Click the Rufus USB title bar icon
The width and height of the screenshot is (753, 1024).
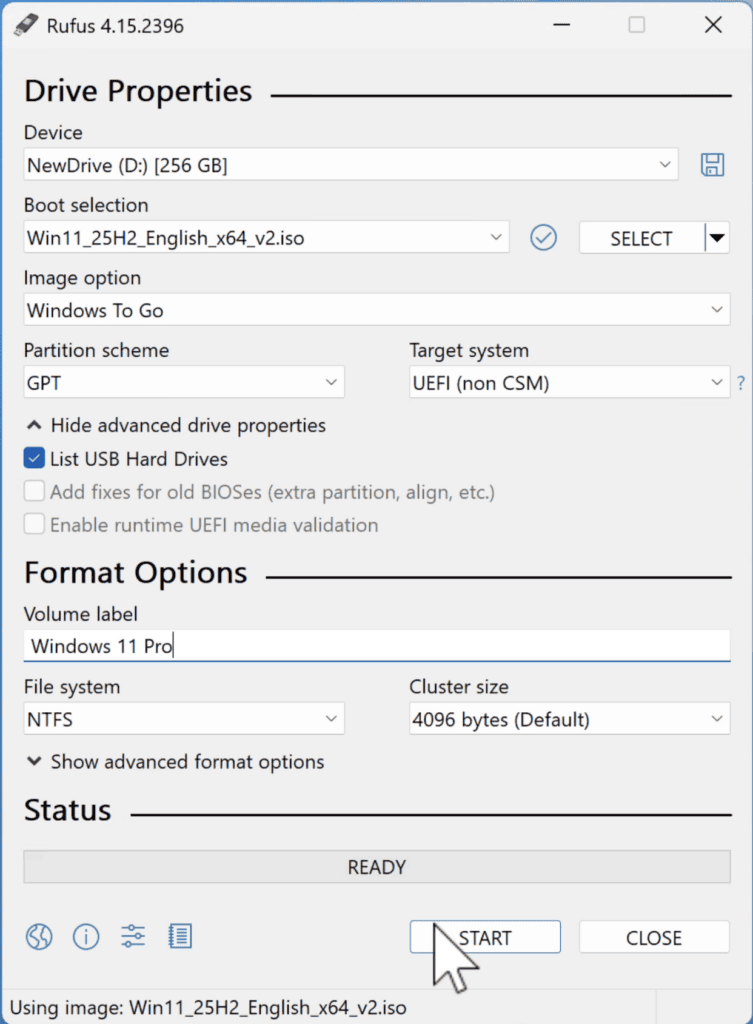coord(25,25)
